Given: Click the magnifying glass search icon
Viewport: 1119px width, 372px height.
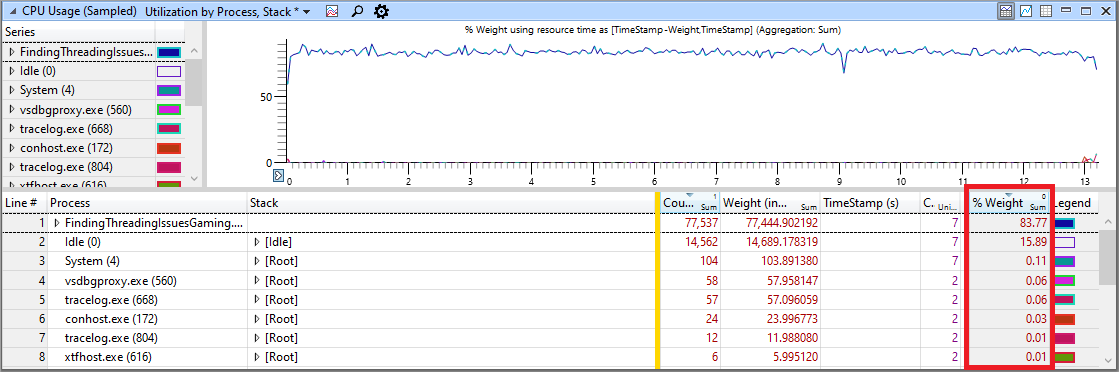Looking at the screenshot, I should (358, 11).
